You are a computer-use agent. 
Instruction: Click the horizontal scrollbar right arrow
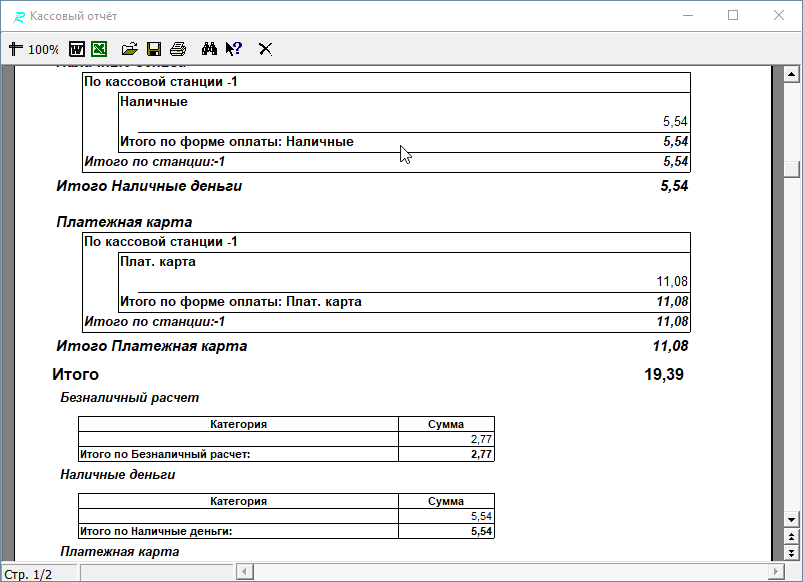pos(774,571)
